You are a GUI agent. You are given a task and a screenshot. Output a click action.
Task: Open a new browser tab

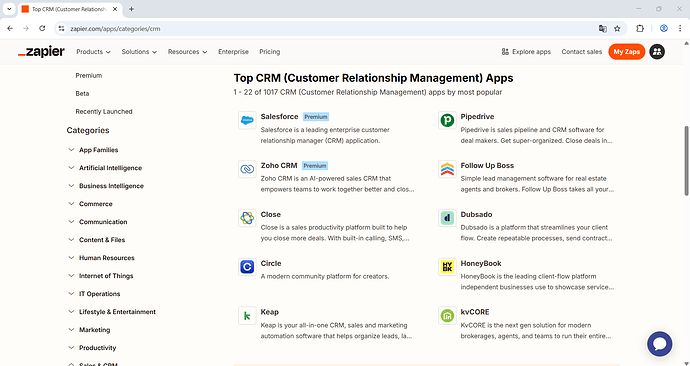(x=131, y=9)
